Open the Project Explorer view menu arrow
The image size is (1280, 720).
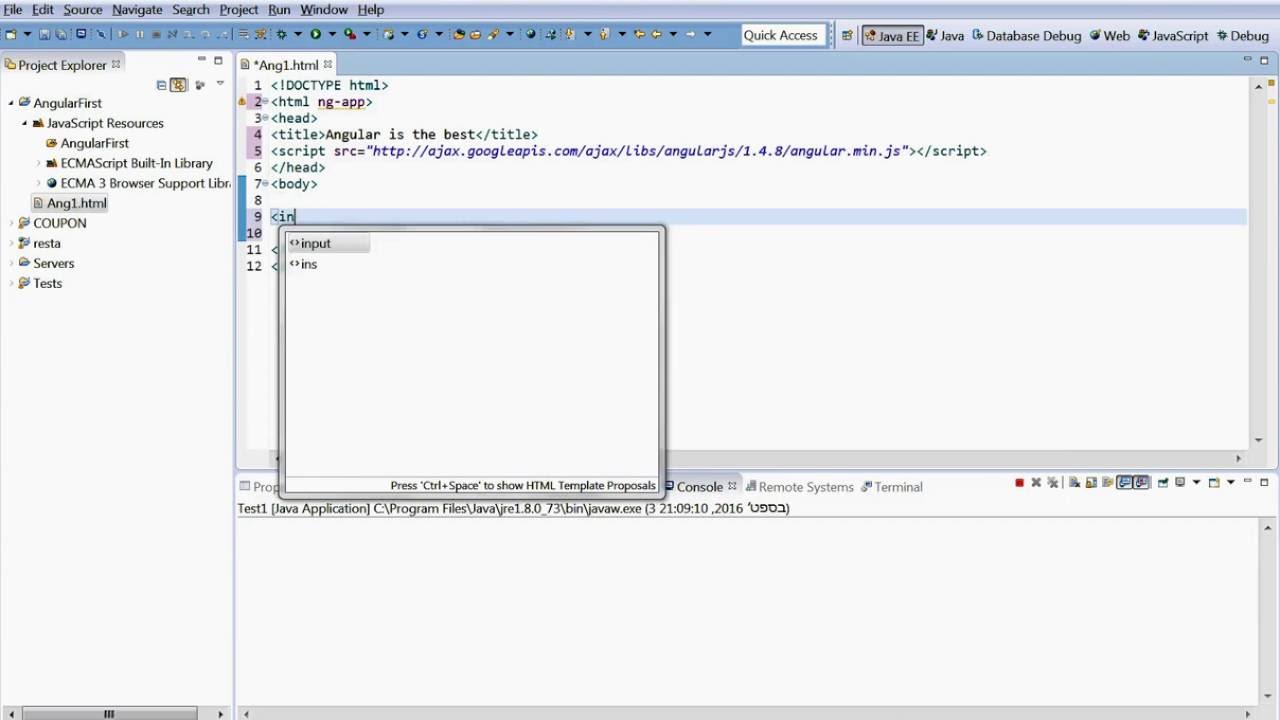(220, 85)
